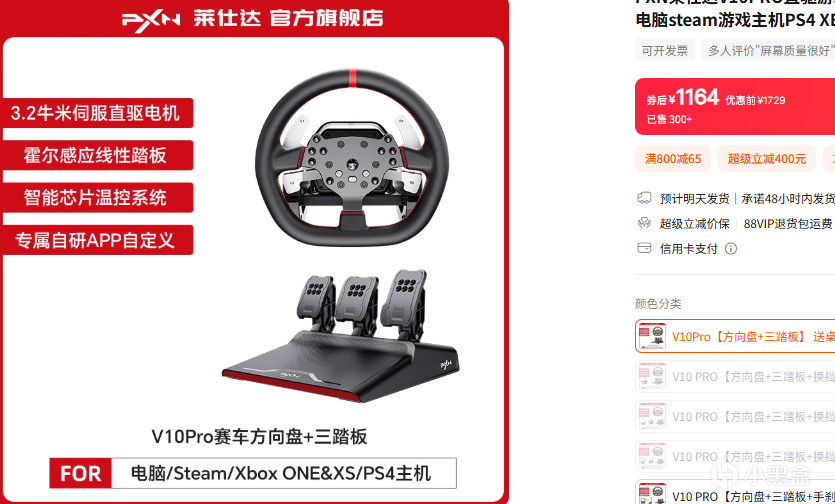The height and width of the screenshot is (504, 835).
Task: Click the 3.2牛米伺服直驱电机 feature label
Action: pyautogui.click(x=96, y=113)
